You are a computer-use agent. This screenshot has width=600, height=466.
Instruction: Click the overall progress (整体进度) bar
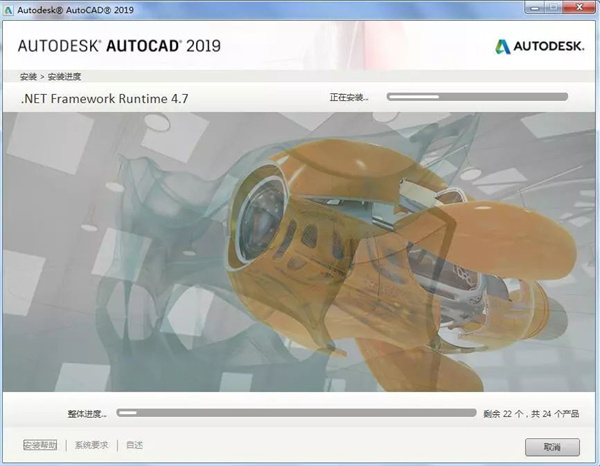tap(297, 413)
